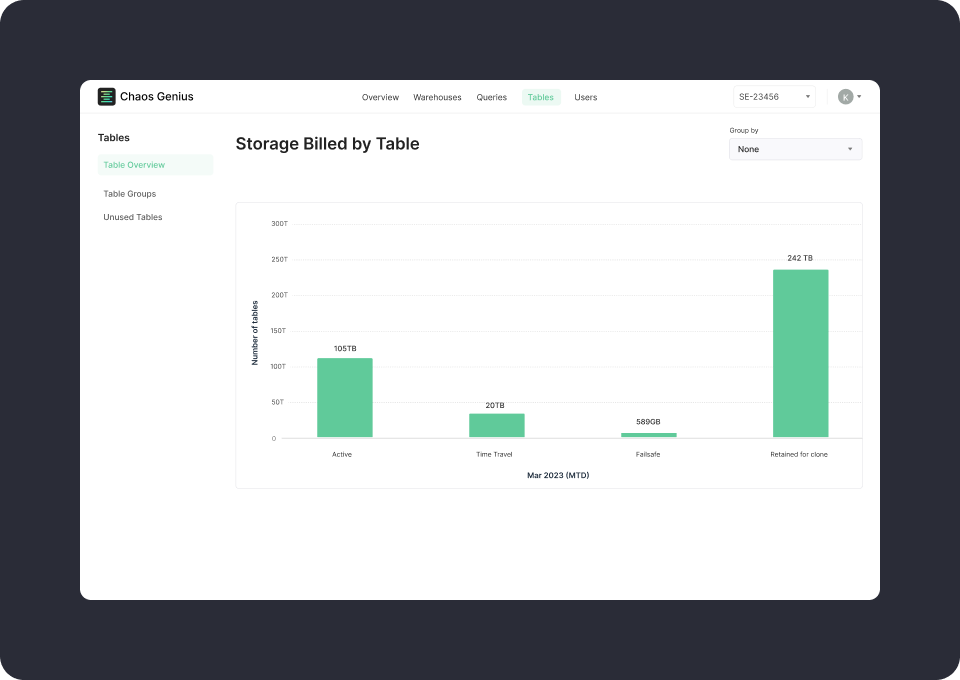Viewport: 960px width, 680px height.
Task: Click the Chaos Genius logo icon
Action: (x=106, y=96)
